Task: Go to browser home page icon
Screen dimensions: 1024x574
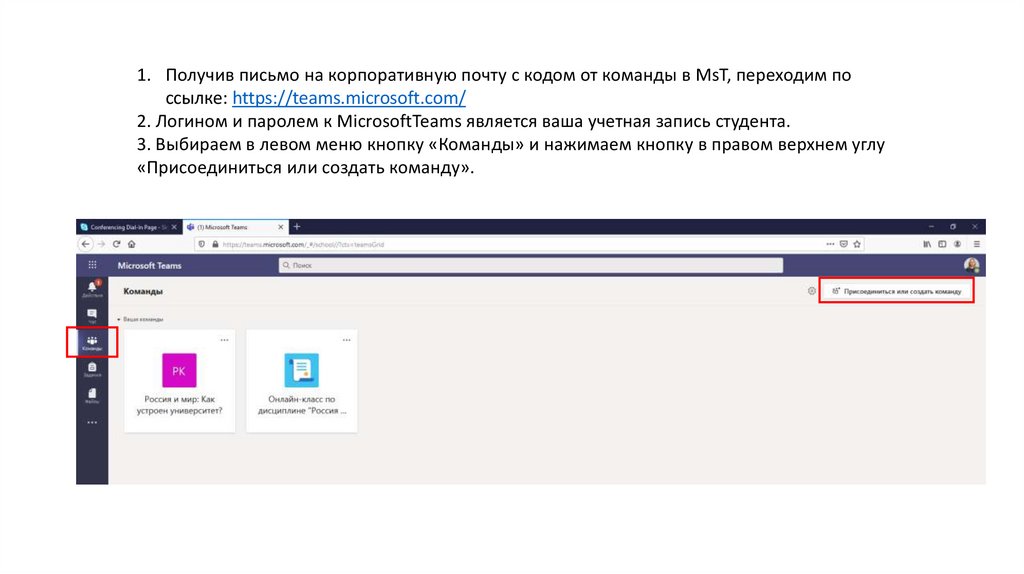Action: pyautogui.click(x=132, y=244)
